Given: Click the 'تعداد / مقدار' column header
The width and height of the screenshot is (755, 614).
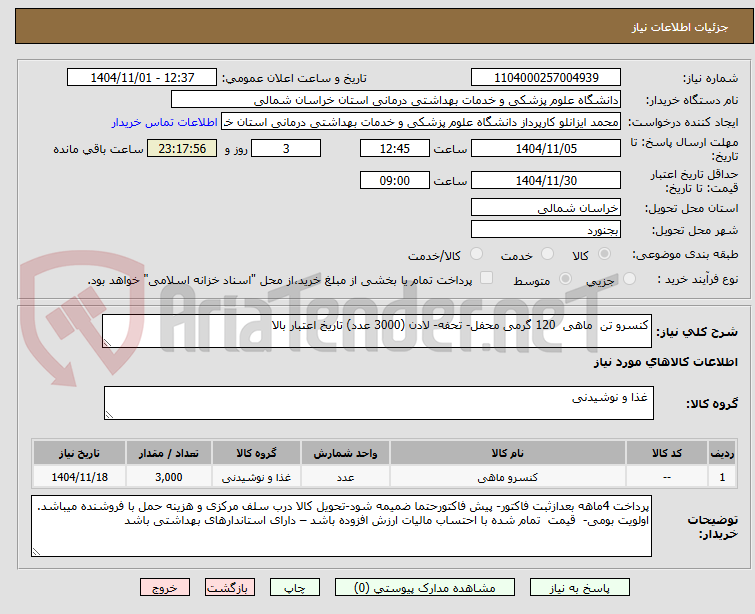Looking at the screenshot, I should tap(169, 453).
